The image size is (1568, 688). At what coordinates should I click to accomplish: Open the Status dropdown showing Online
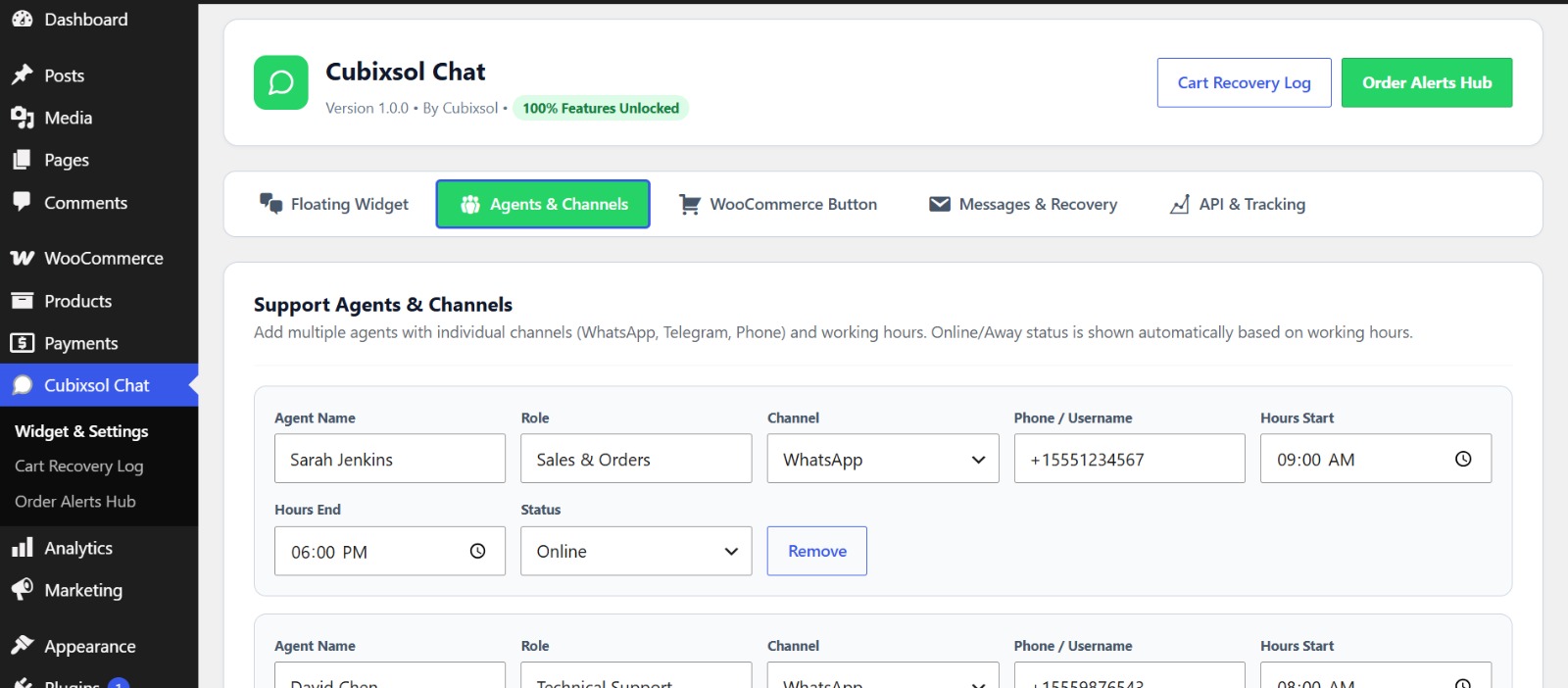tap(636, 551)
